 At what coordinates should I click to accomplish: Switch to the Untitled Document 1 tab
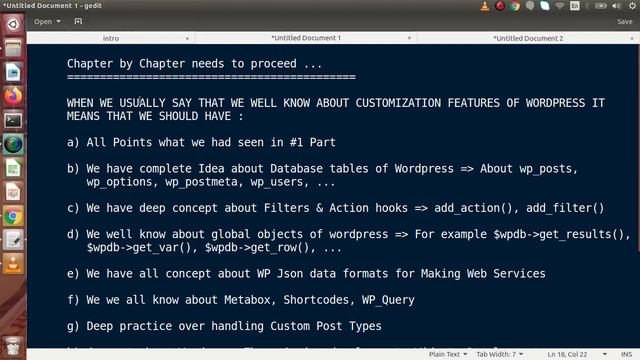point(306,38)
